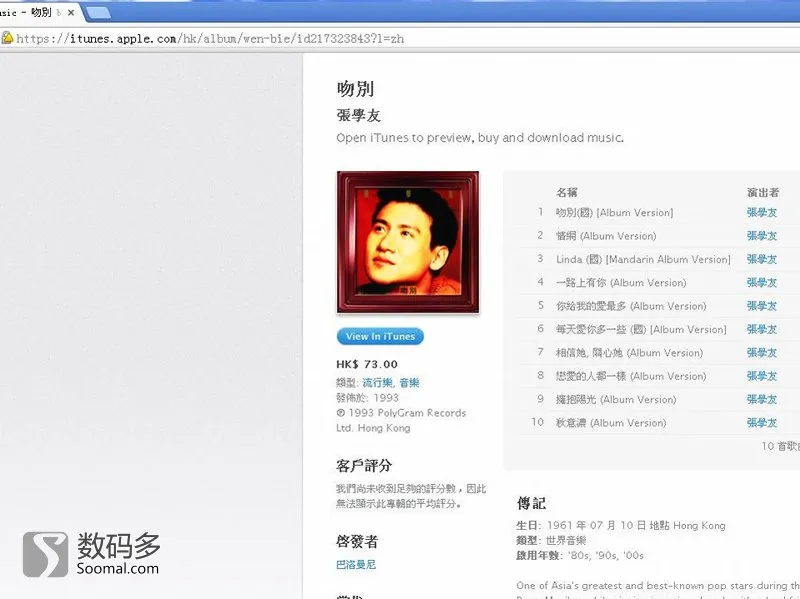800x599 pixels.
Task: Click the View In iTunes button
Action: tap(380, 336)
